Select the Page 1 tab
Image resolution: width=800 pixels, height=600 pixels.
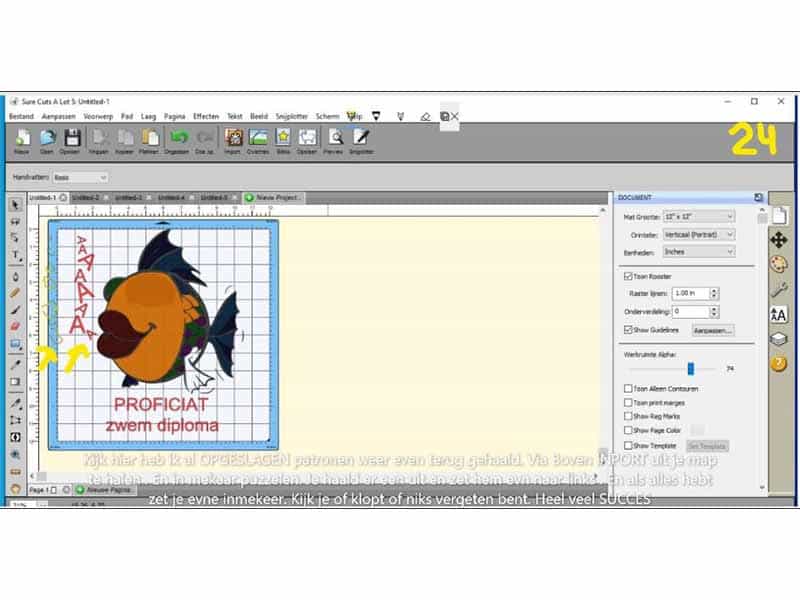click(x=42, y=490)
